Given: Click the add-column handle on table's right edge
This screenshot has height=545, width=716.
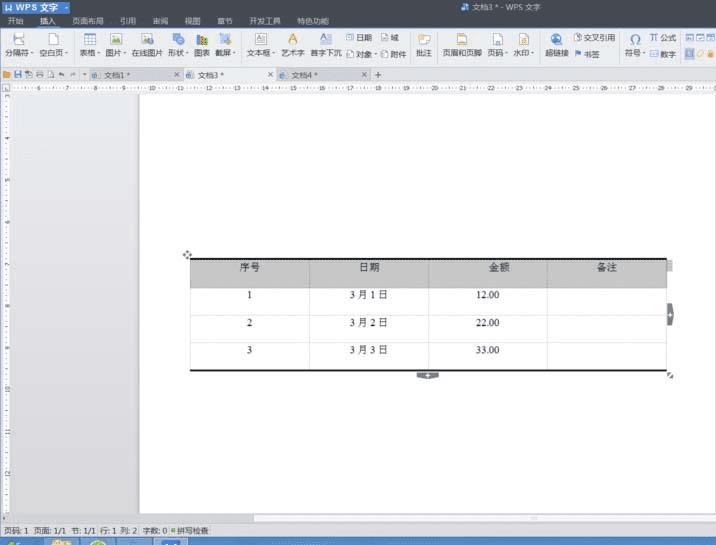Looking at the screenshot, I should pos(670,314).
